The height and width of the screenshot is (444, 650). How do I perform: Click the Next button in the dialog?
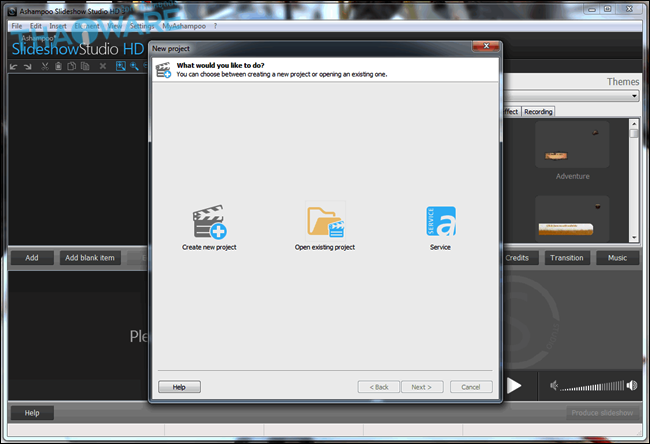pyautogui.click(x=422, y=387)
